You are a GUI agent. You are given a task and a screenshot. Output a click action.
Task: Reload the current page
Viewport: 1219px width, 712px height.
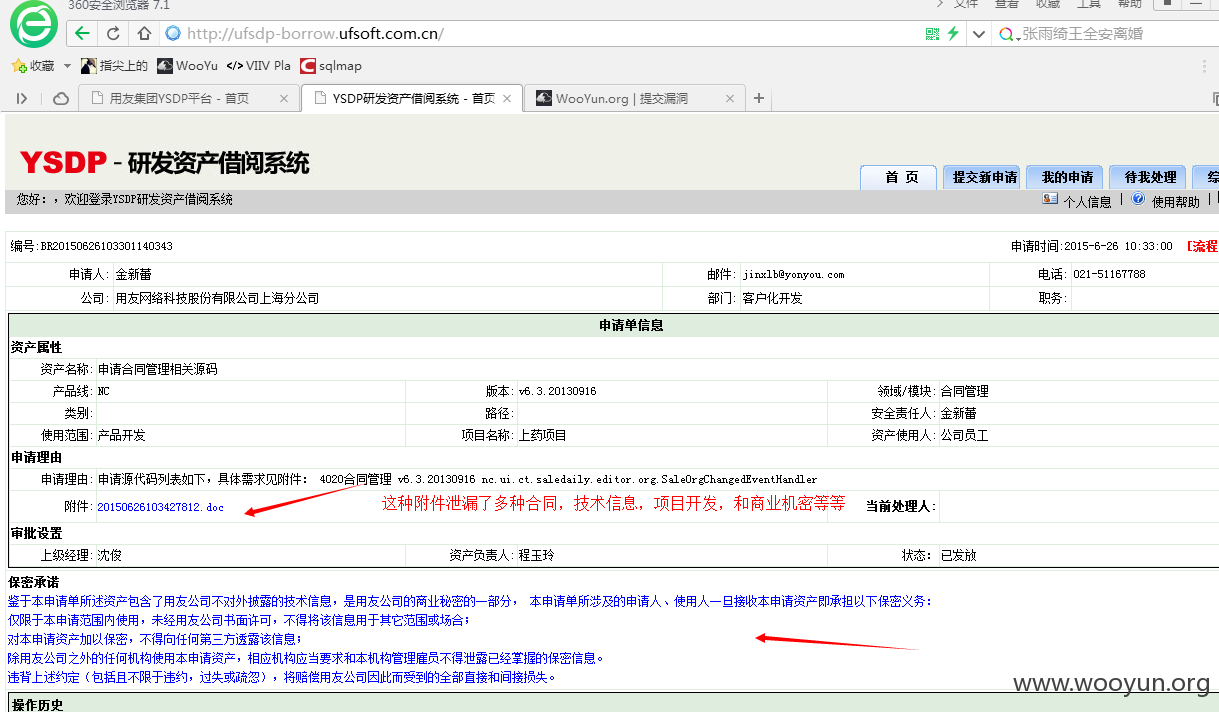(x=113, y=33)
